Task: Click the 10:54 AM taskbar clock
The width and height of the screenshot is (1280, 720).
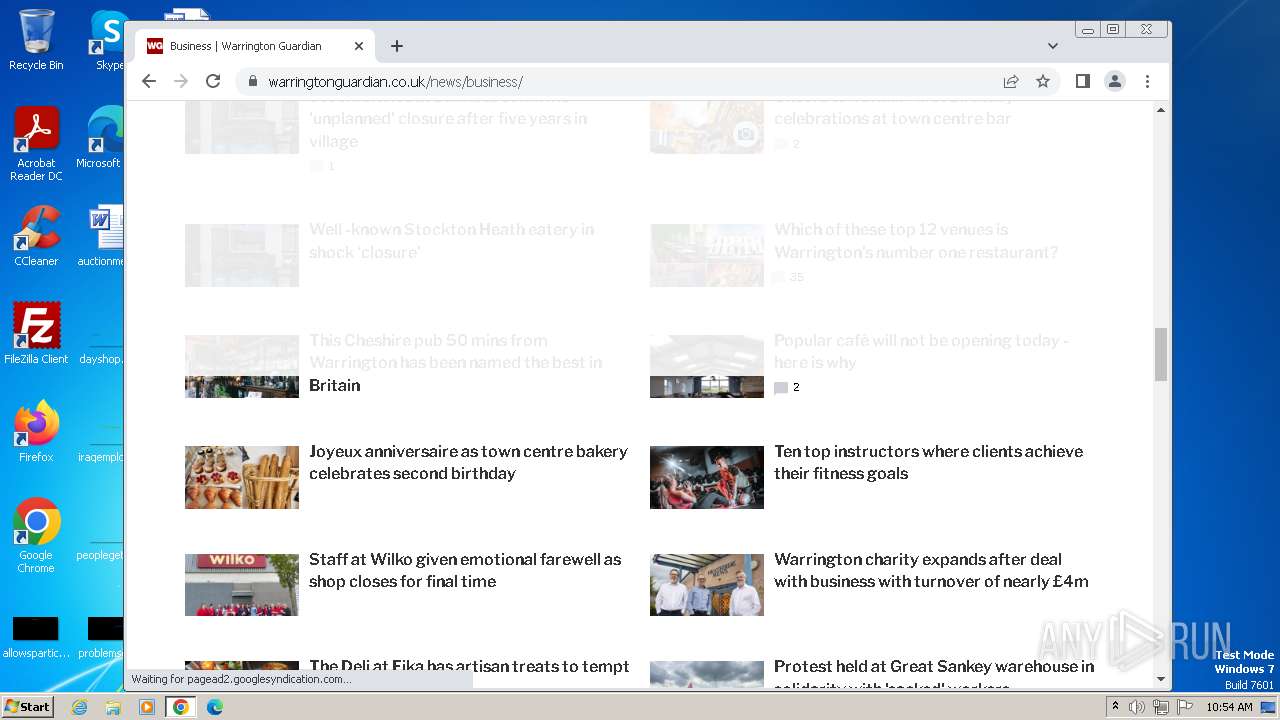Action: pyautogui.click(x=1229, y=707)
